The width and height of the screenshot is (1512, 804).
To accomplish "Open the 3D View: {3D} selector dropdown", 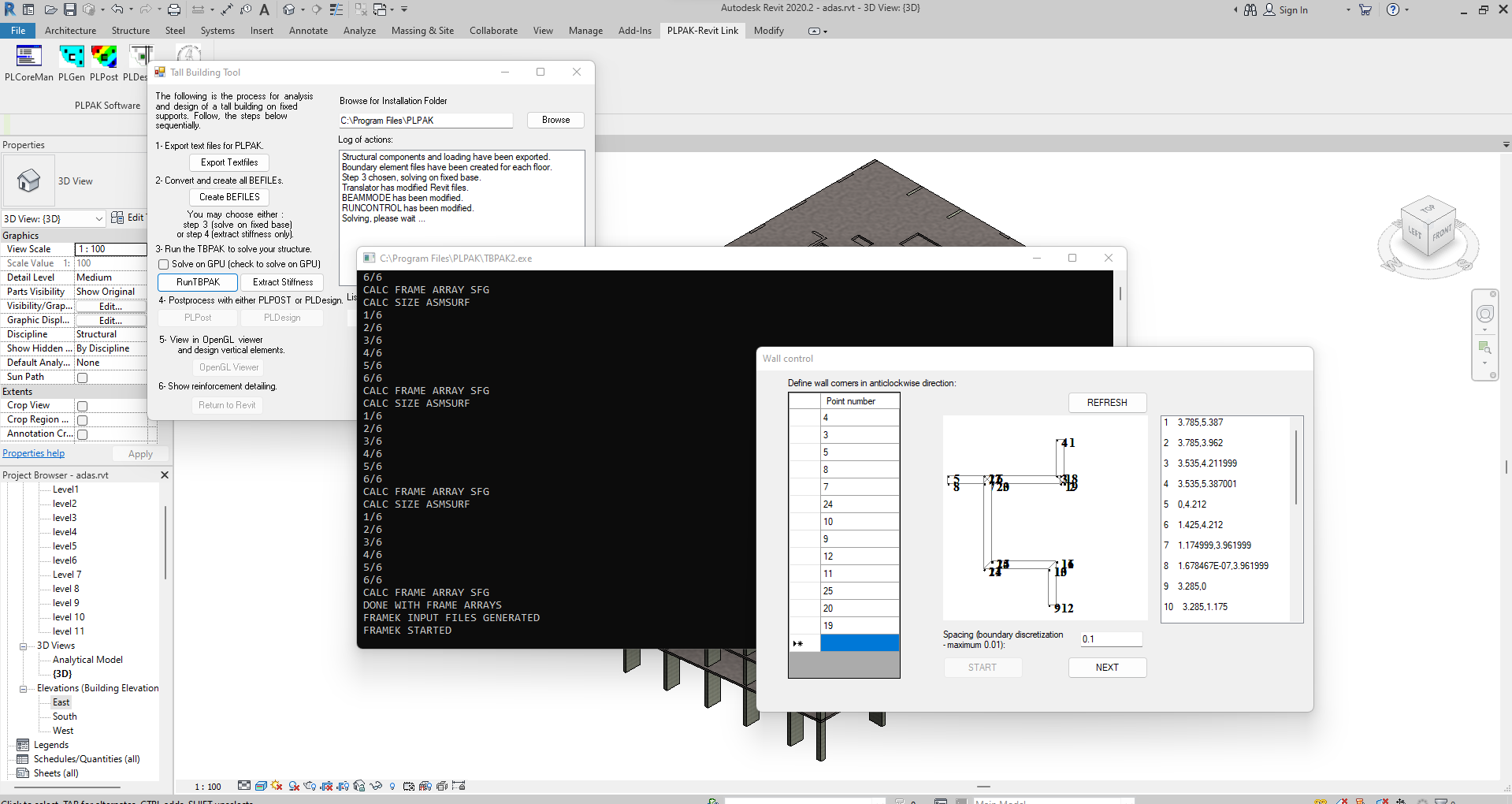I will [x=54, y=218].
